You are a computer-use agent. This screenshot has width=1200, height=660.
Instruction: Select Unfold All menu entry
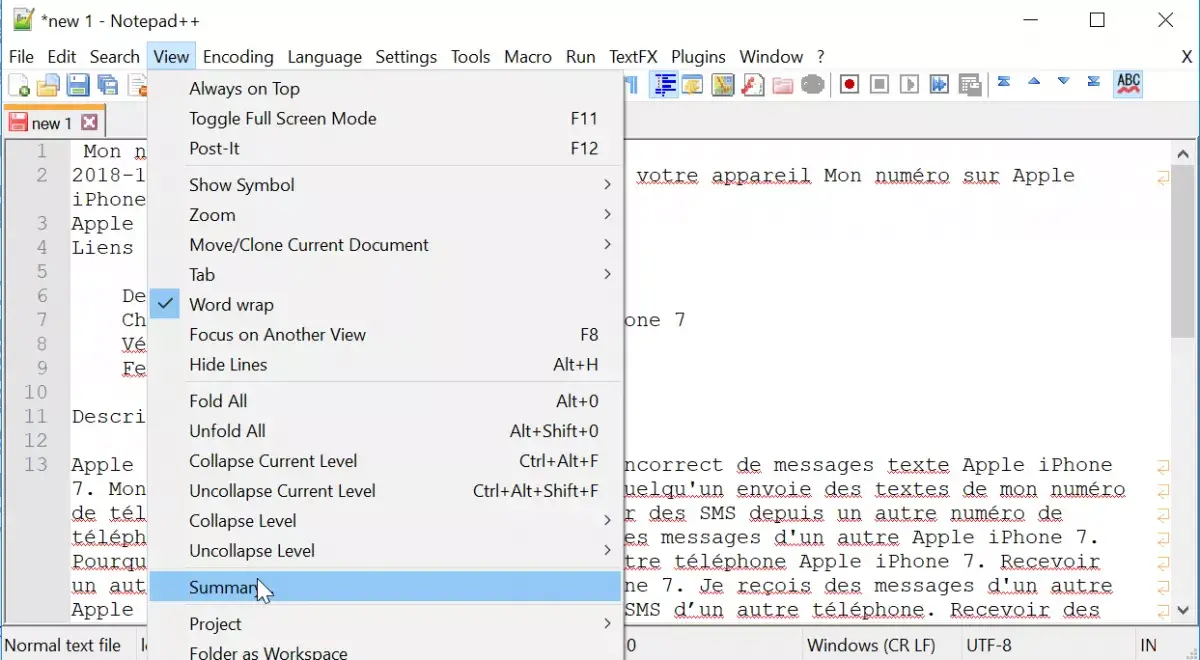(385, 431)
